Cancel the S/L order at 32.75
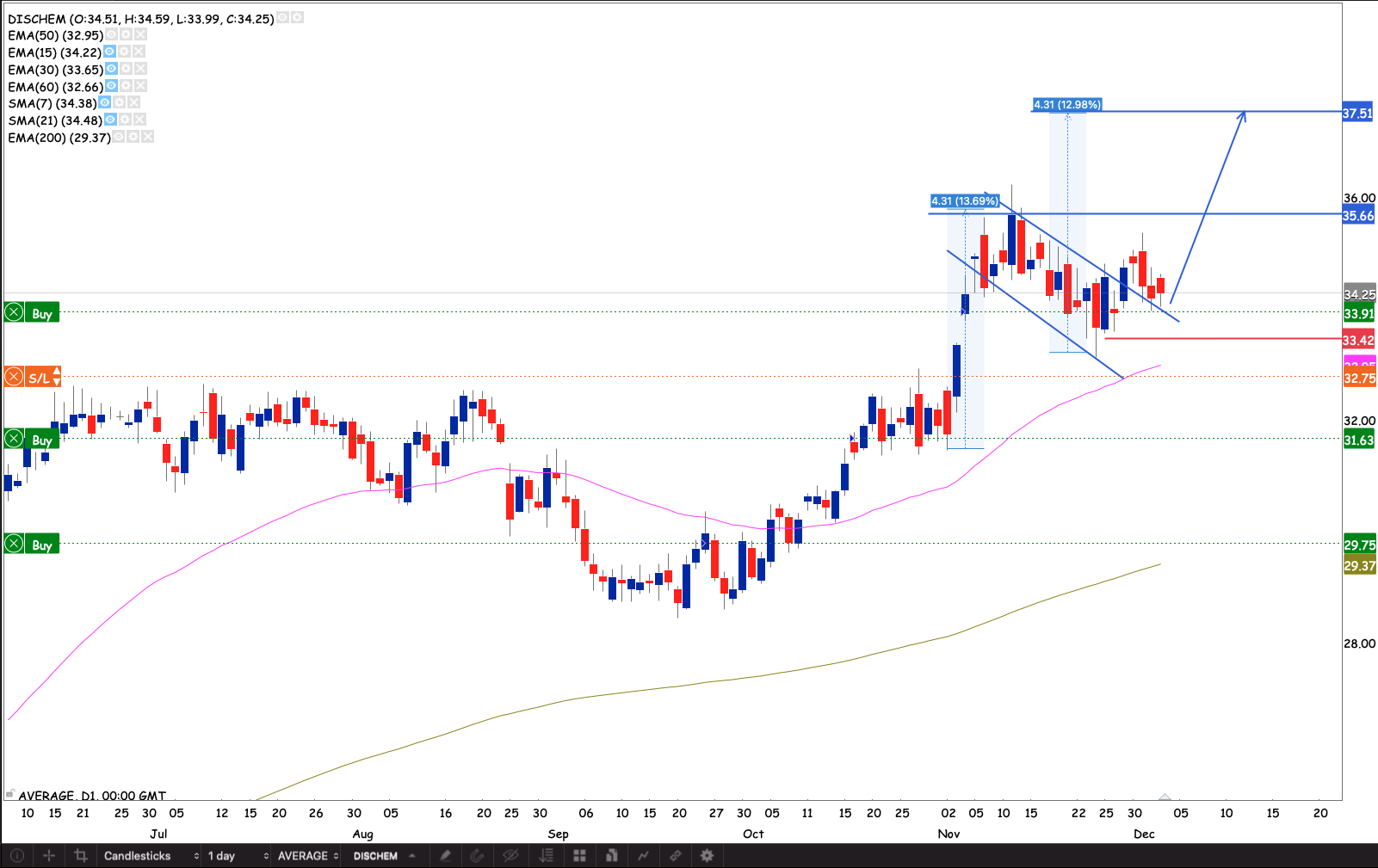Viewport: 1378px width, 868px height. [x=14, y=378]
